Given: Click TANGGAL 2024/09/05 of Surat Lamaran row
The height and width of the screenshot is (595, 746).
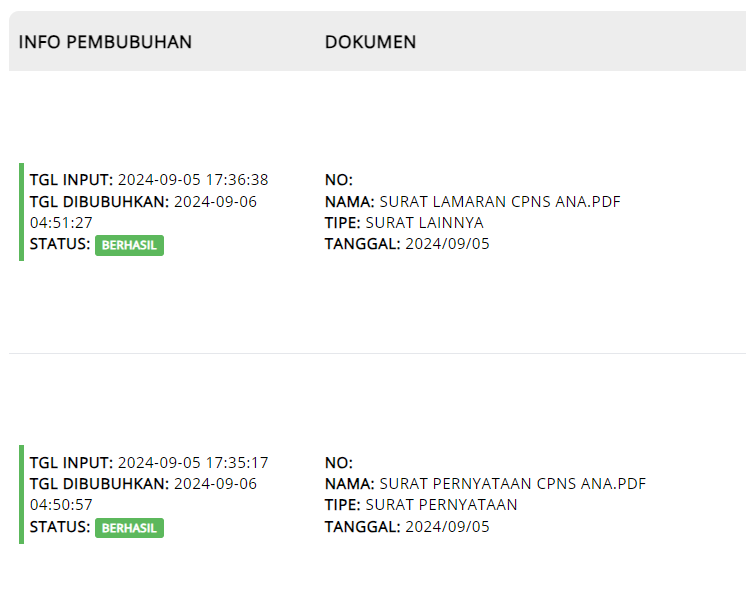Looking at the screenshot, I should point(407,244).
